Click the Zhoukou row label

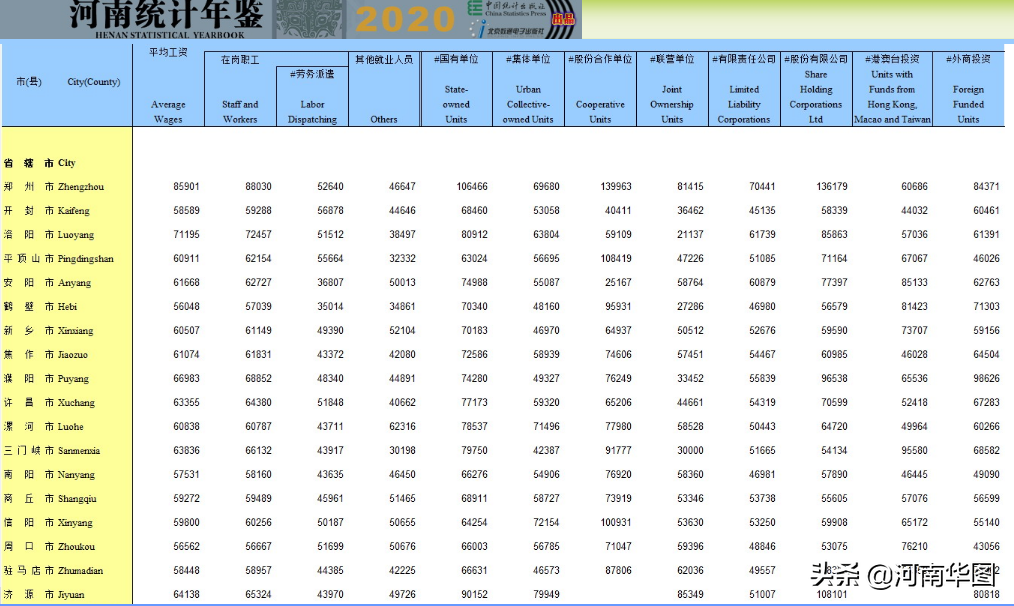[x=49, y=546]
